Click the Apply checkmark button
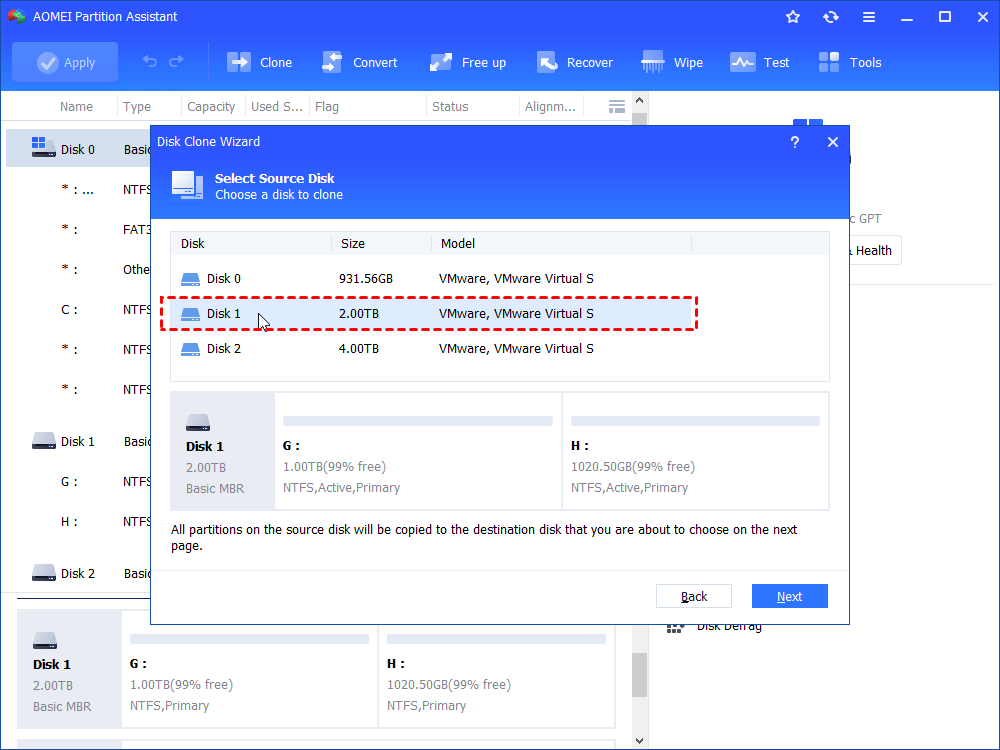 pos(65,62)
